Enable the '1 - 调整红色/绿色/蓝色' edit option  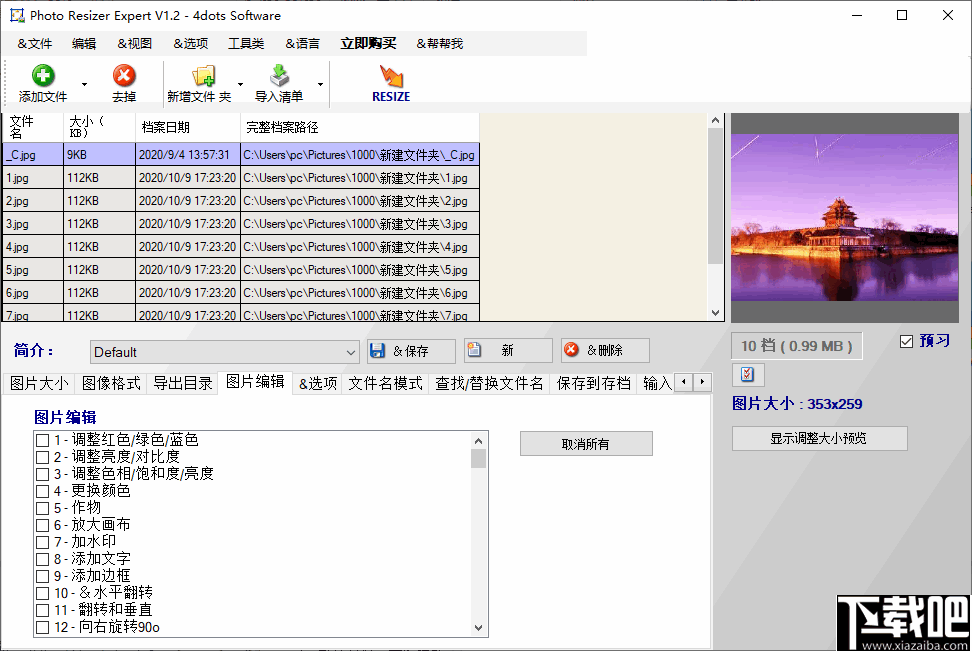pyautogui.click(x=43, y=439)
